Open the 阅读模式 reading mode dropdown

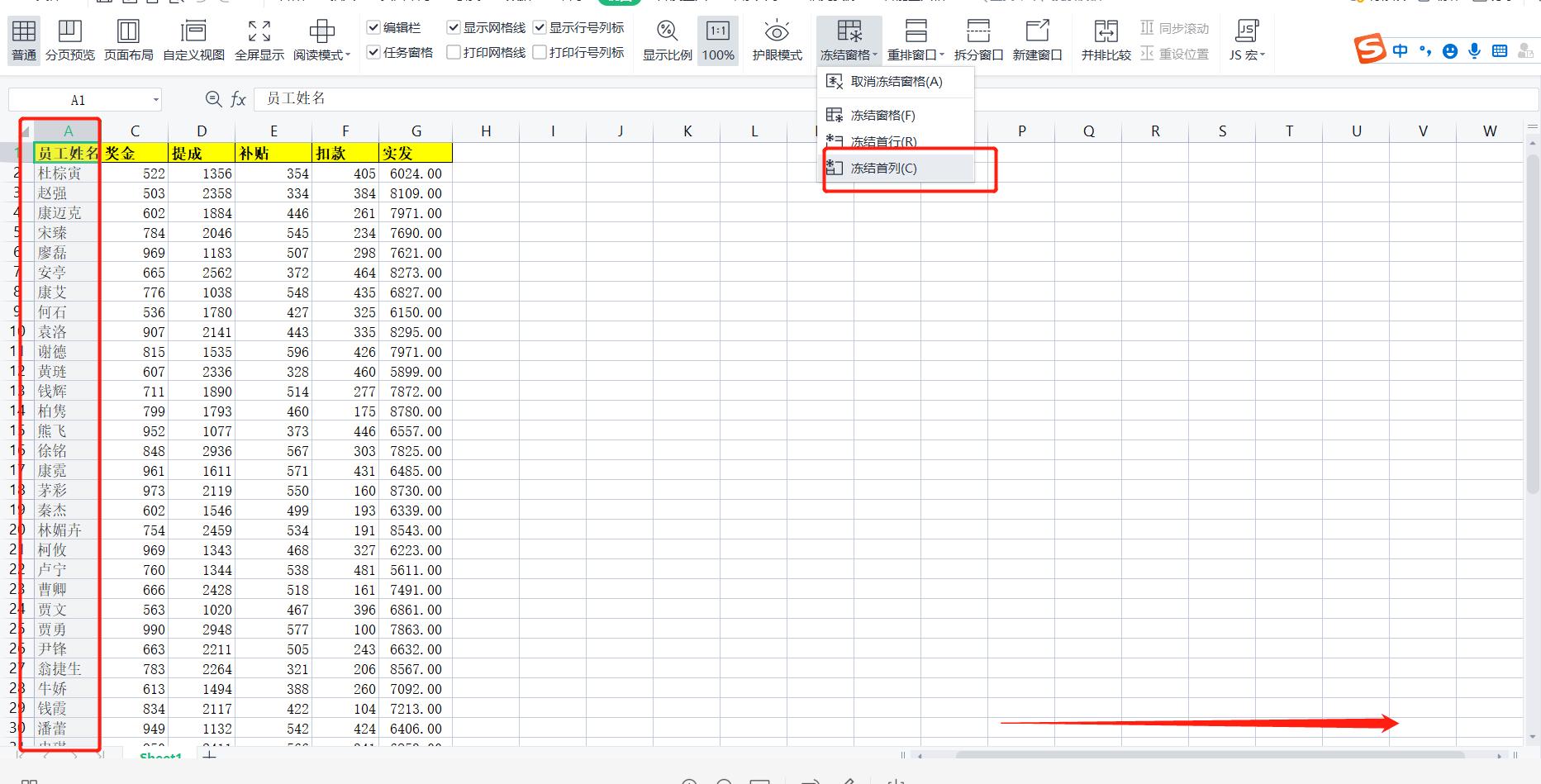tap(321, 40)
